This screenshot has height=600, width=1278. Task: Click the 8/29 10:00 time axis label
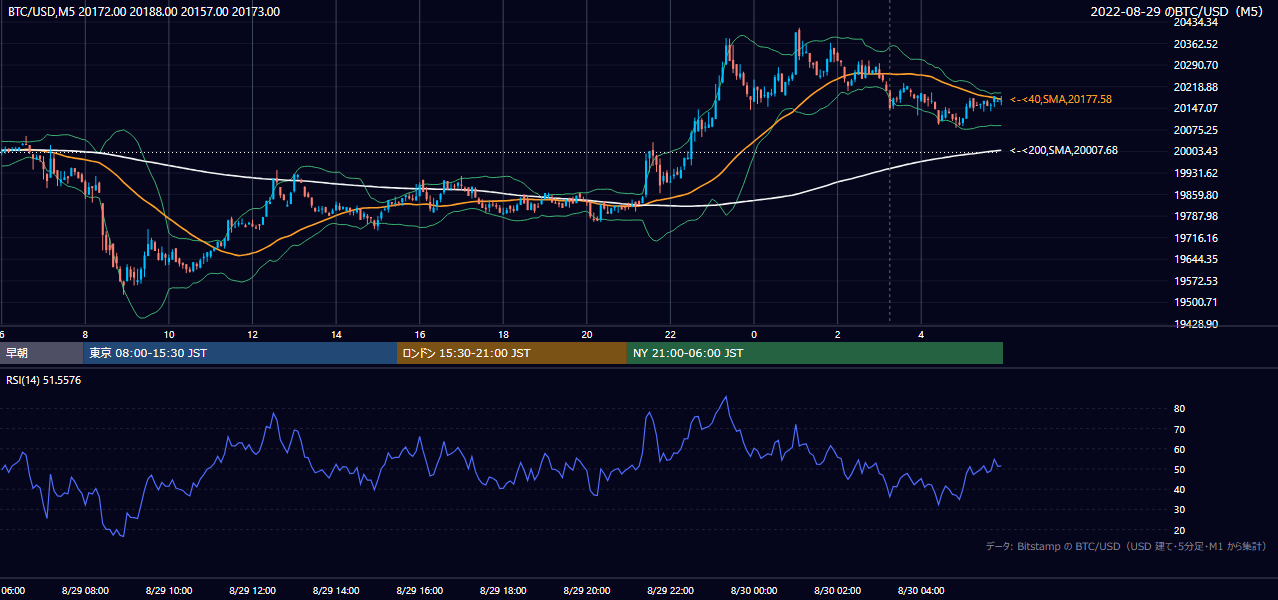click(169, 591)
